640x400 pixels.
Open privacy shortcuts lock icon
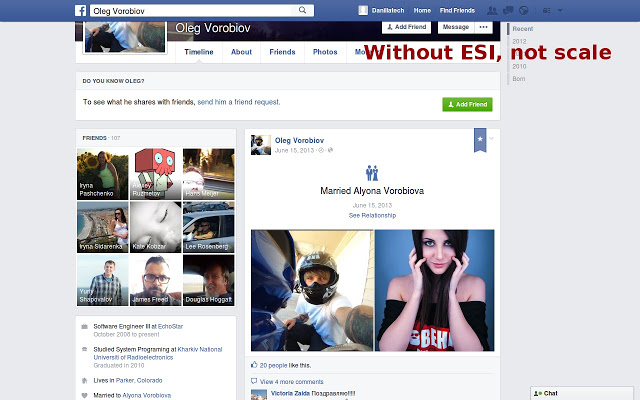coord(547,11)
